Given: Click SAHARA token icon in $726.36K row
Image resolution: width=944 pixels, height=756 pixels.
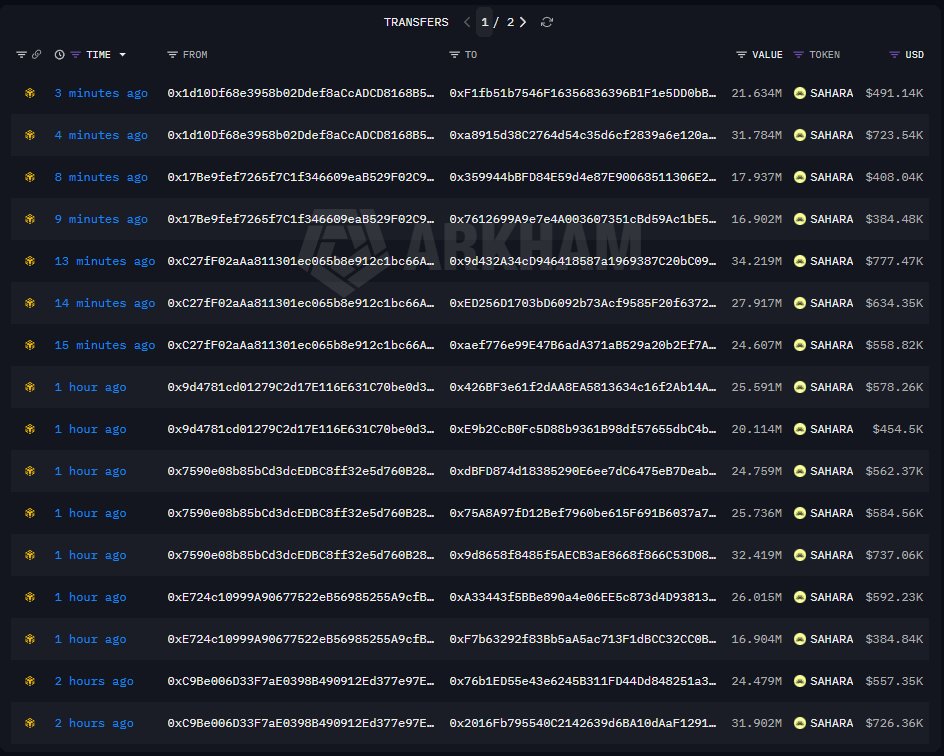Looking at the screenshot, I should [x=800, y=723].
